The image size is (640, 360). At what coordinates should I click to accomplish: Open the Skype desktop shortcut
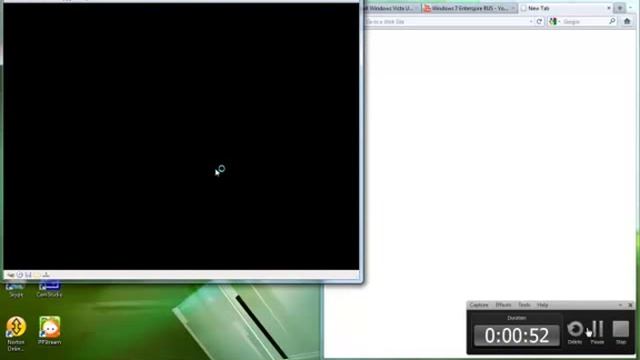pyautogui.click(x=16, y=289)
